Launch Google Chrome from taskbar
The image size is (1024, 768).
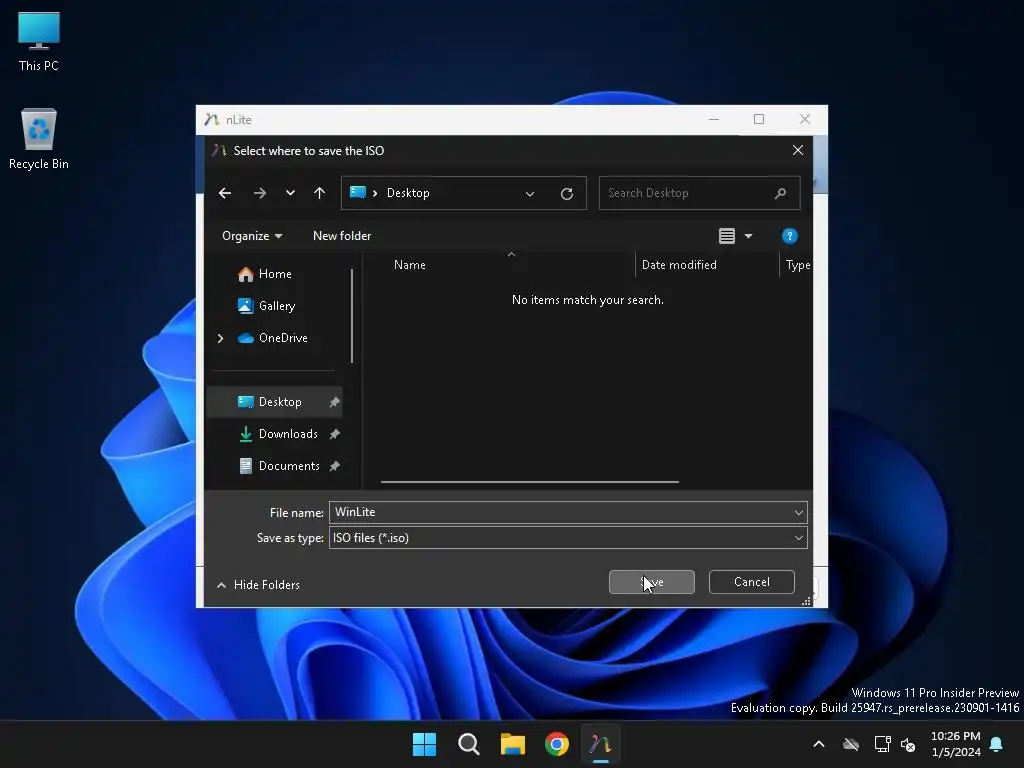click(557, 744)
